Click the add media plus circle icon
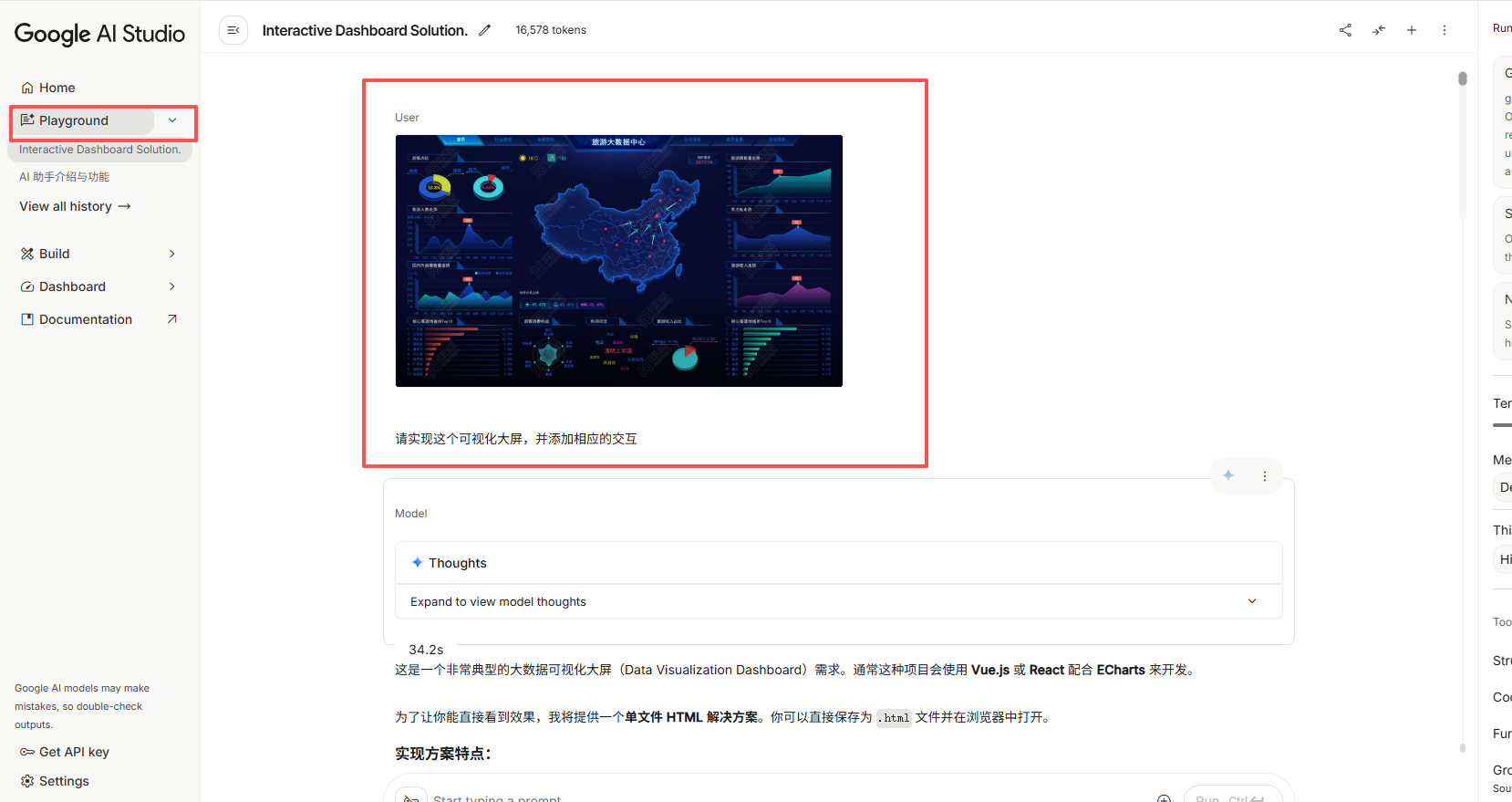The width and height of the screenshot is (1512, 802). coord(1164,799)
